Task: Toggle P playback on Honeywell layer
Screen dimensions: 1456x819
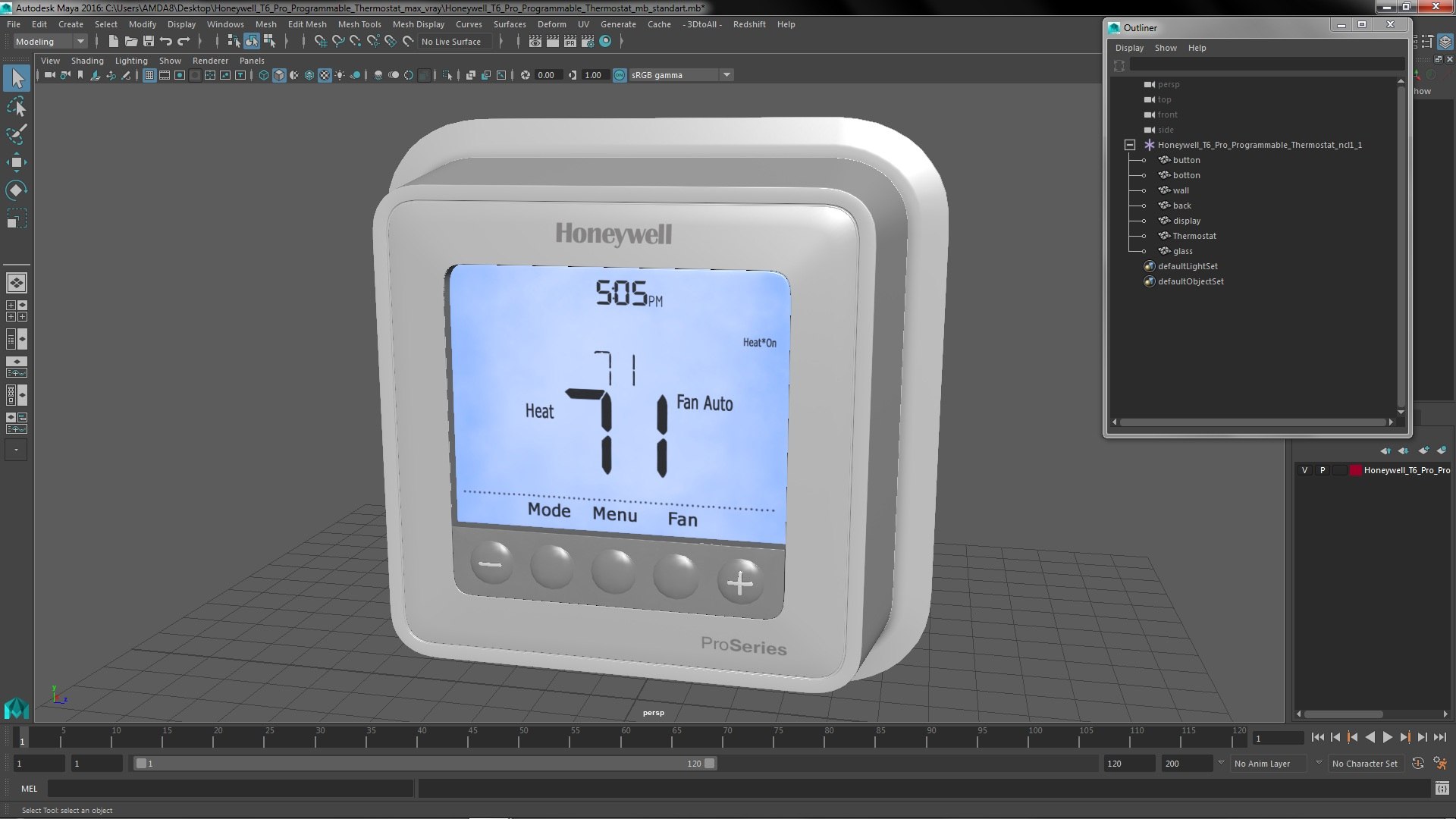Action: [1323, 470]
